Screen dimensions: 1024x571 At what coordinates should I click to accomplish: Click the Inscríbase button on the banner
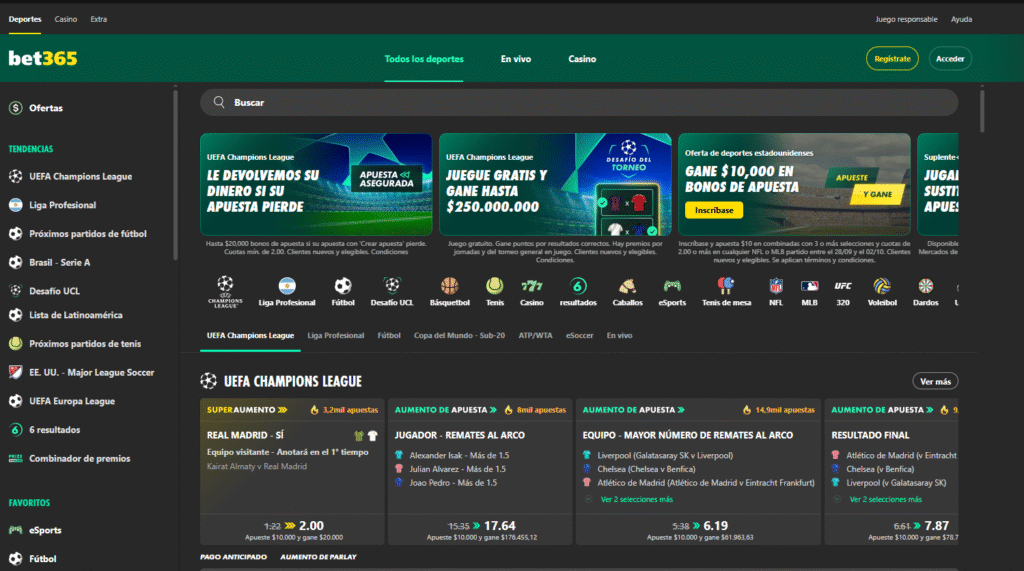[714, 210]
